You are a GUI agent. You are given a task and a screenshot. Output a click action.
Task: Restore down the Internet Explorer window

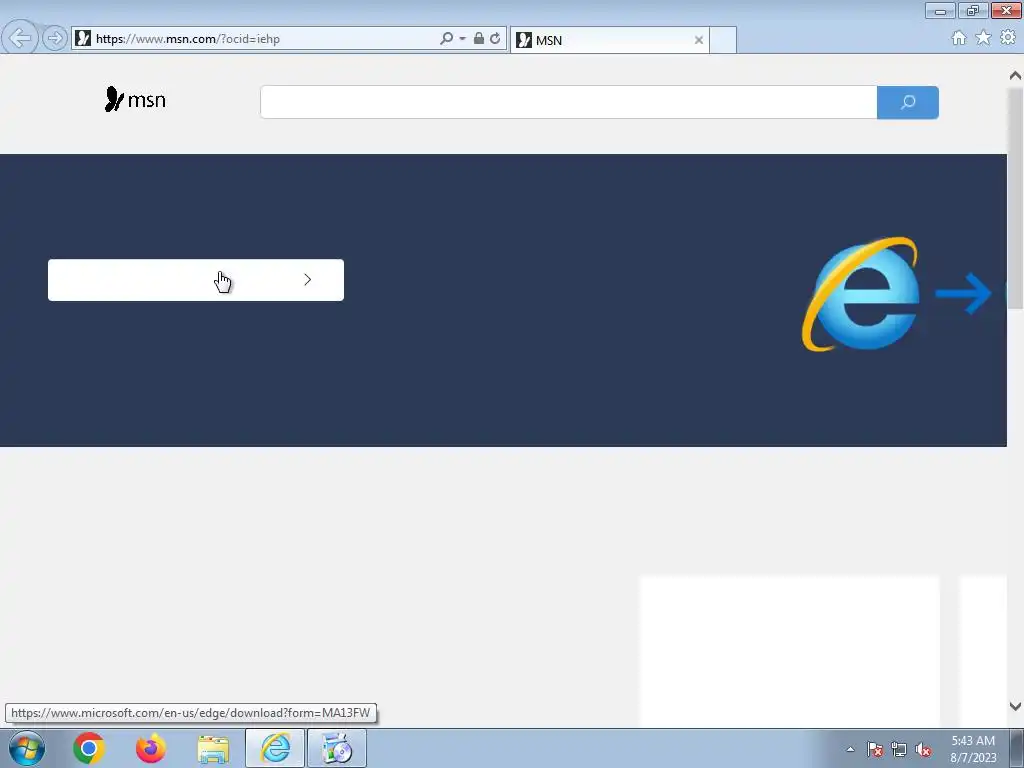coord(973,10)
